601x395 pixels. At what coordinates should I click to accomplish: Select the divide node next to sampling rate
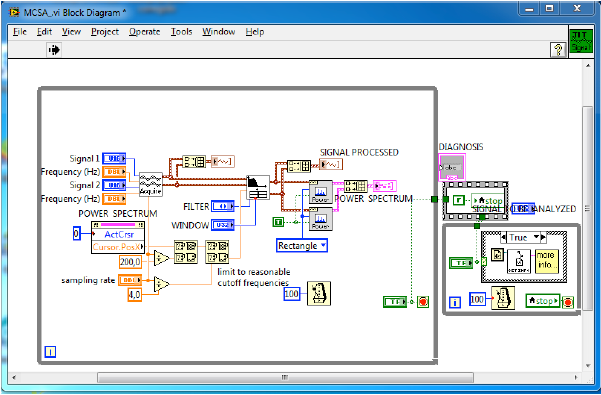(161, 285)
